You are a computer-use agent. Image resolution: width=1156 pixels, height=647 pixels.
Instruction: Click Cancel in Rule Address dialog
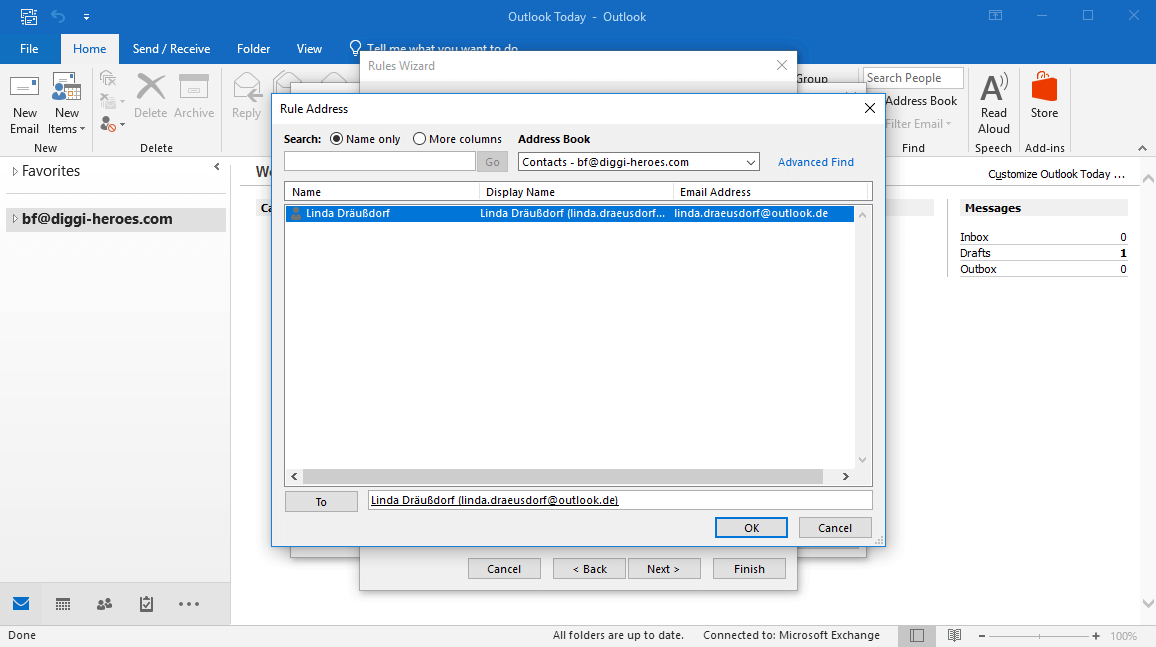tap(835, 528)
